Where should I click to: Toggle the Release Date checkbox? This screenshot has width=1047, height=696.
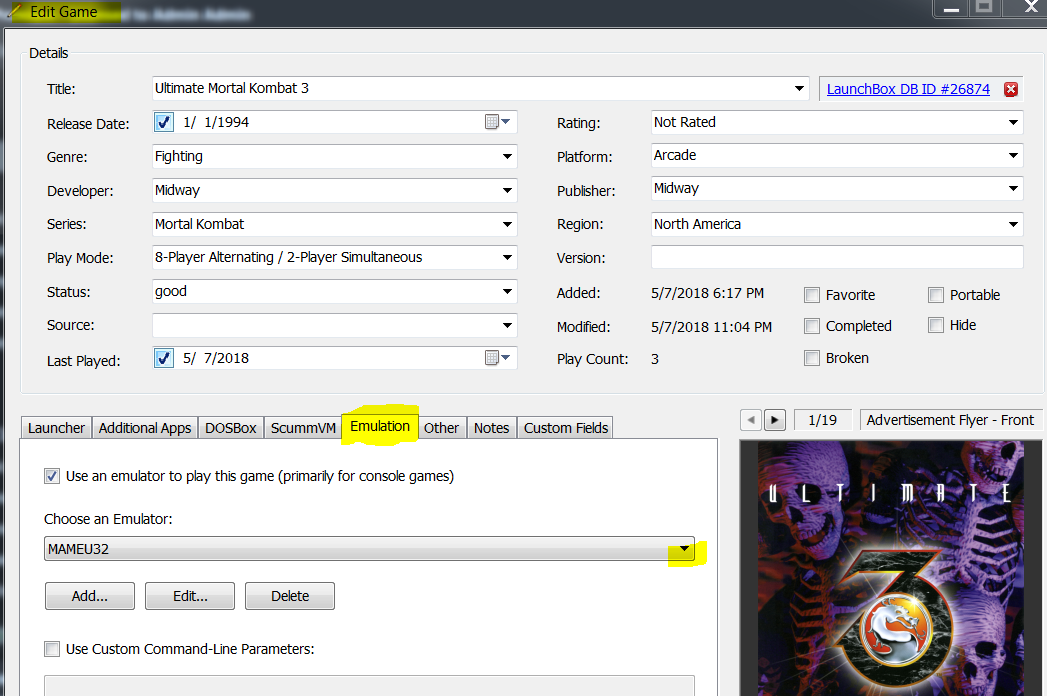164,122
